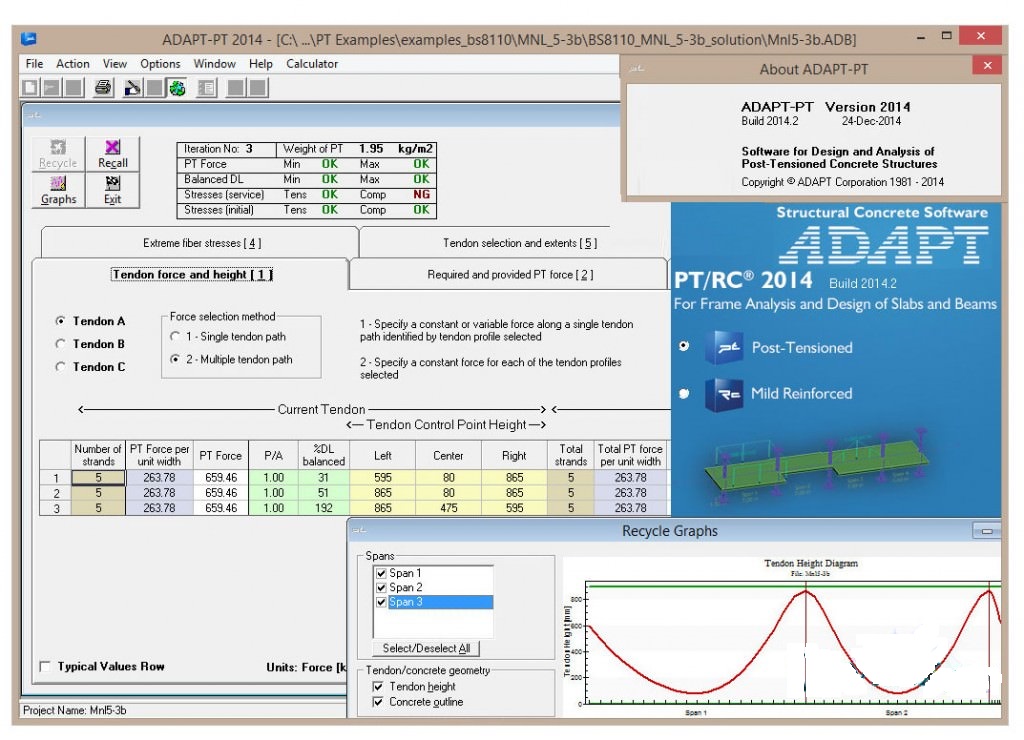Open the File menu
The width and height of the screenshot is (1024, 740).
pyautogui.click(x=34, y=63)
